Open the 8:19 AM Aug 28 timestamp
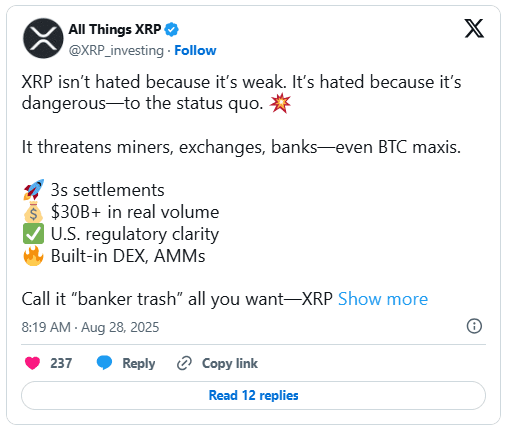 pos(90,327)
